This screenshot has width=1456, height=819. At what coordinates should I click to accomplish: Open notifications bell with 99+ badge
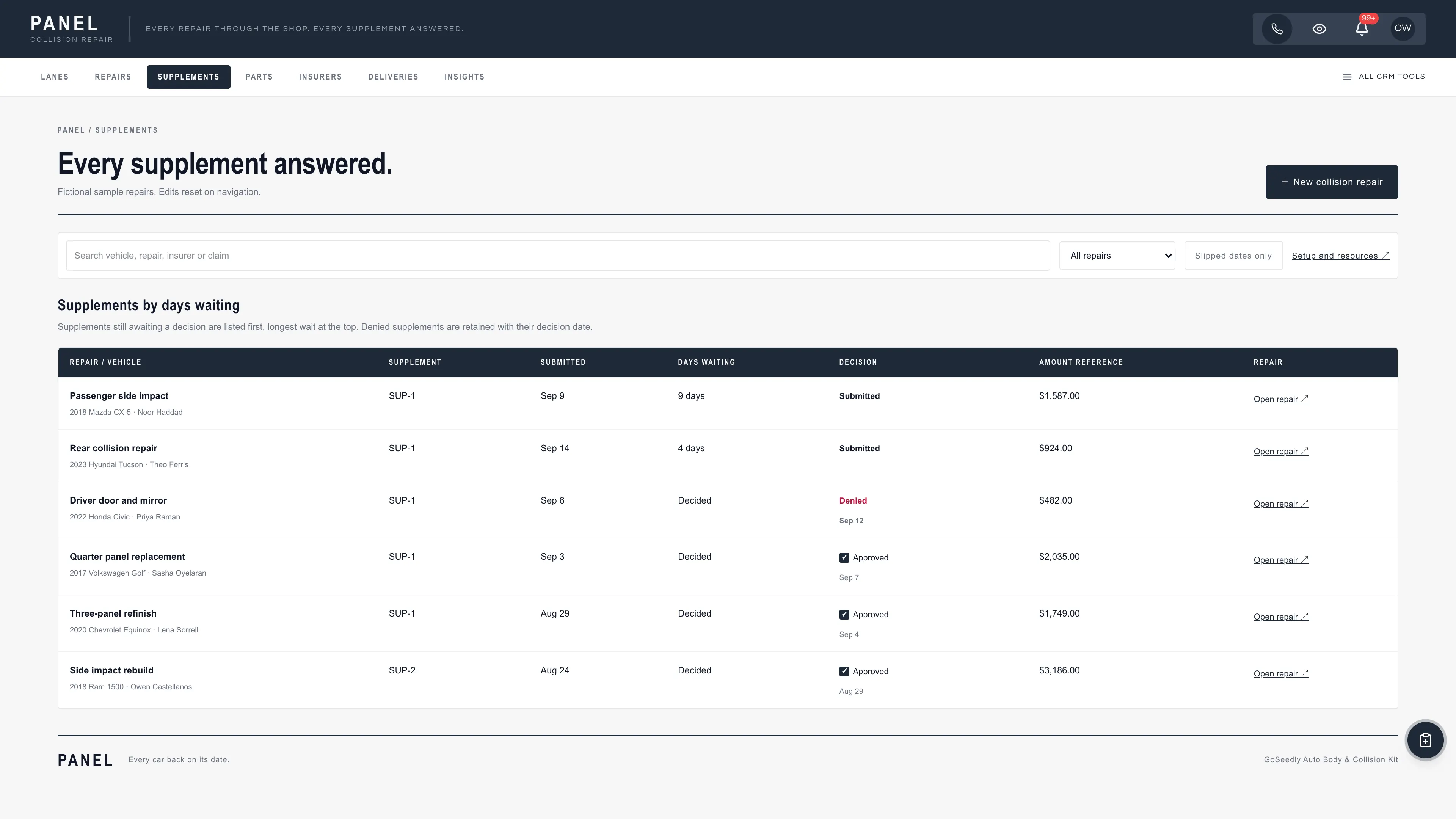coord(1362,29)
